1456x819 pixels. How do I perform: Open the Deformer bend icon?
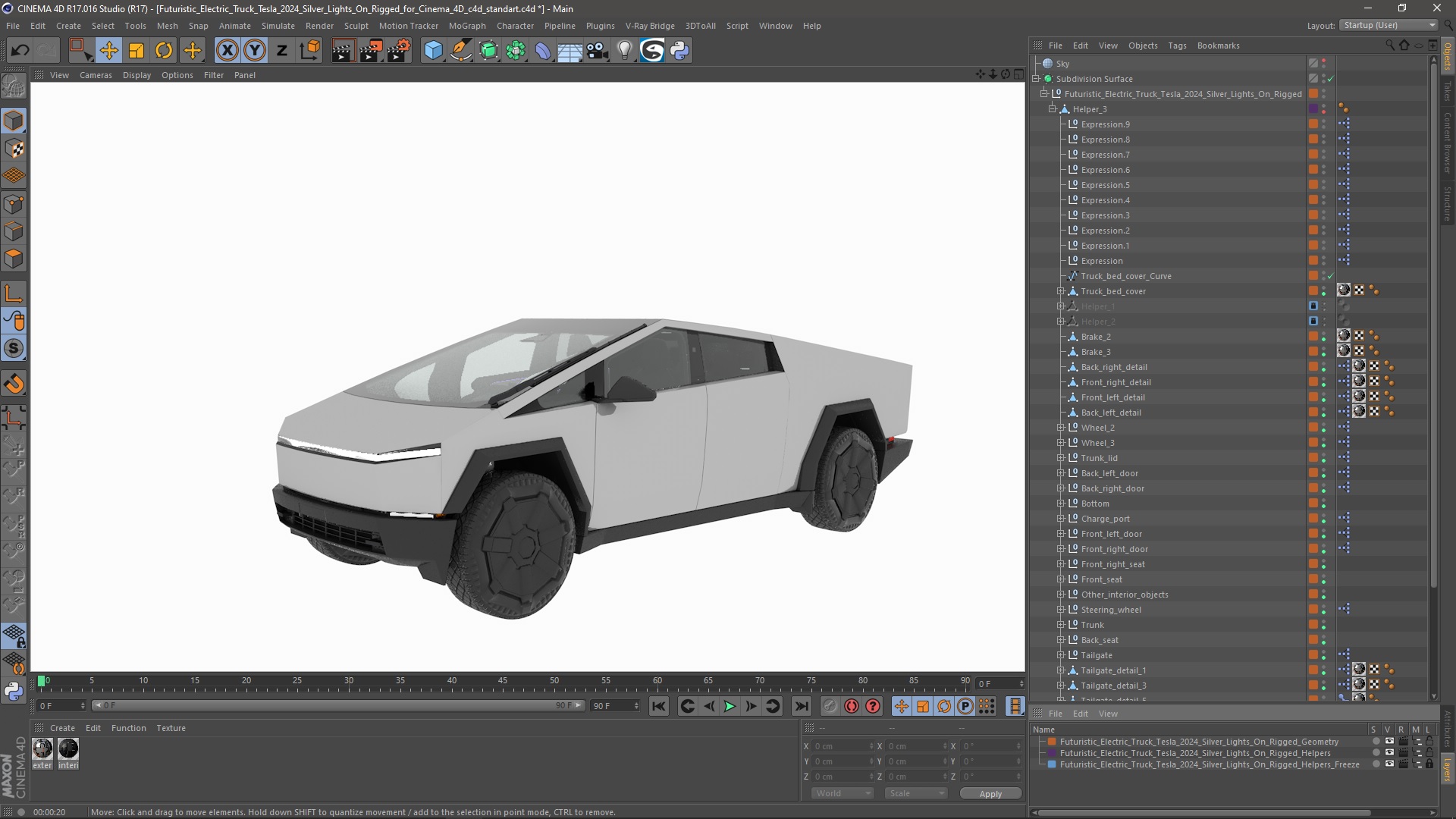[543, 50]
